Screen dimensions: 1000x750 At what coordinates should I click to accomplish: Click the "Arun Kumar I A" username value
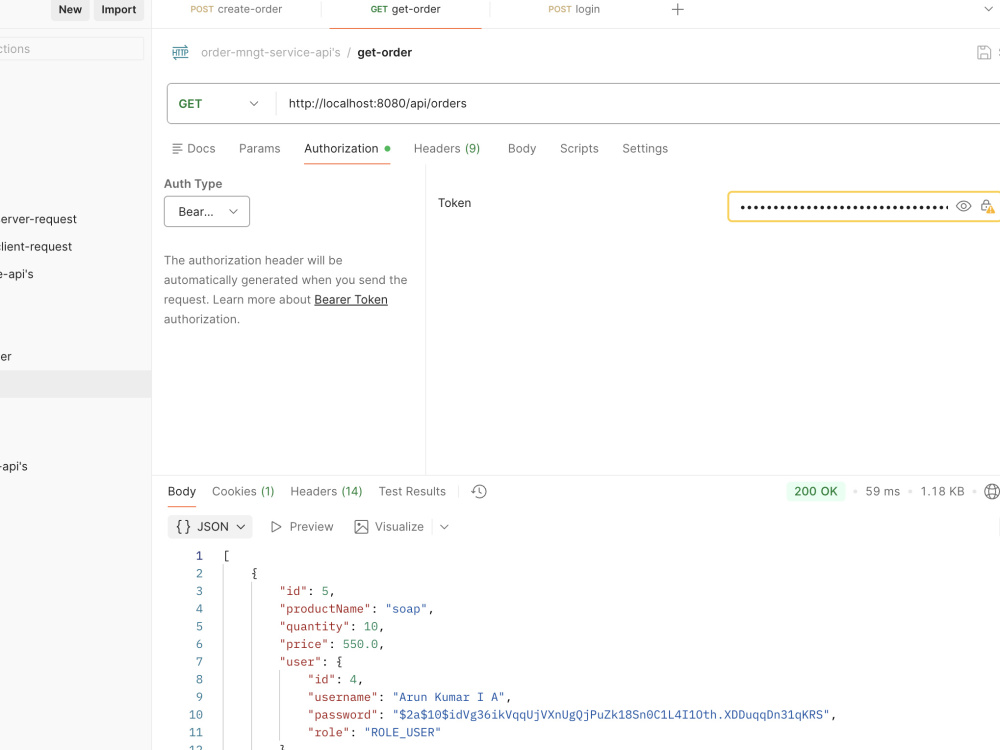[448, 697]
